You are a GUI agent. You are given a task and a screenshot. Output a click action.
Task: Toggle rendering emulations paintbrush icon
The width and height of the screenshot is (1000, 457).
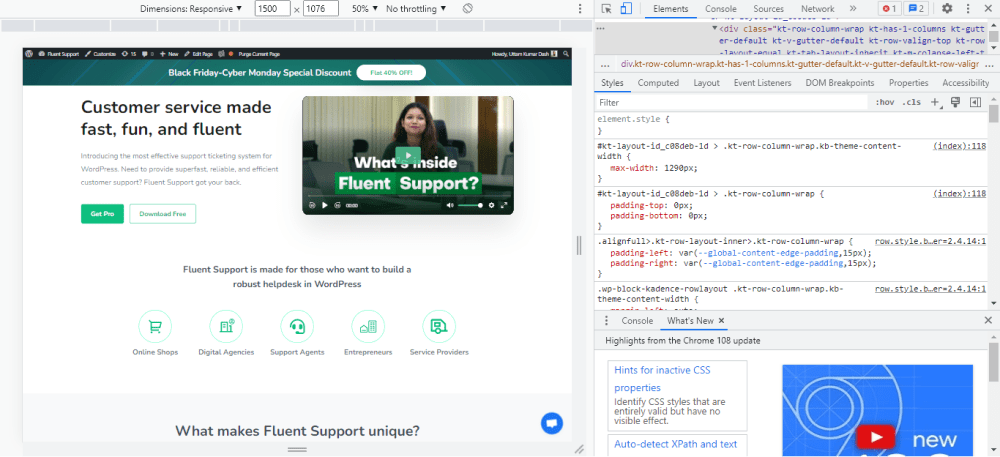click(955, 103)
